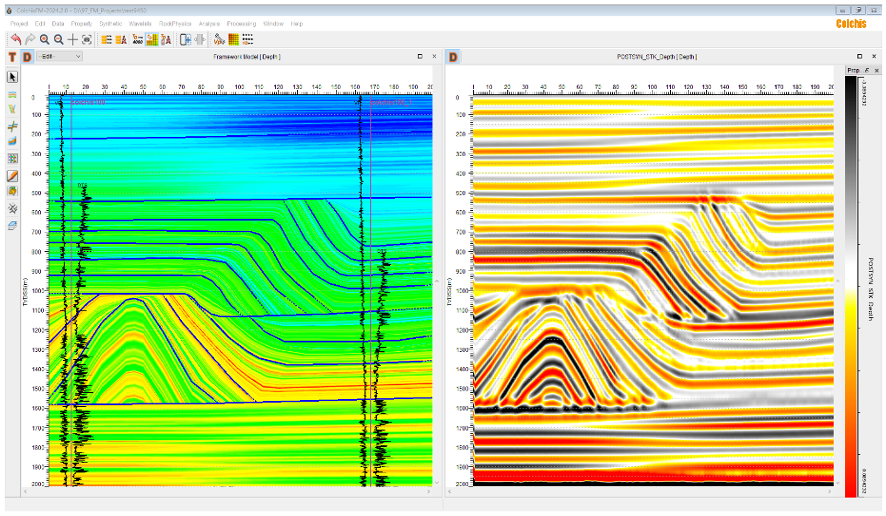This screenshot has width=886, height=516.
Task: Click the Colchis logo link
Action: (852, 23)
